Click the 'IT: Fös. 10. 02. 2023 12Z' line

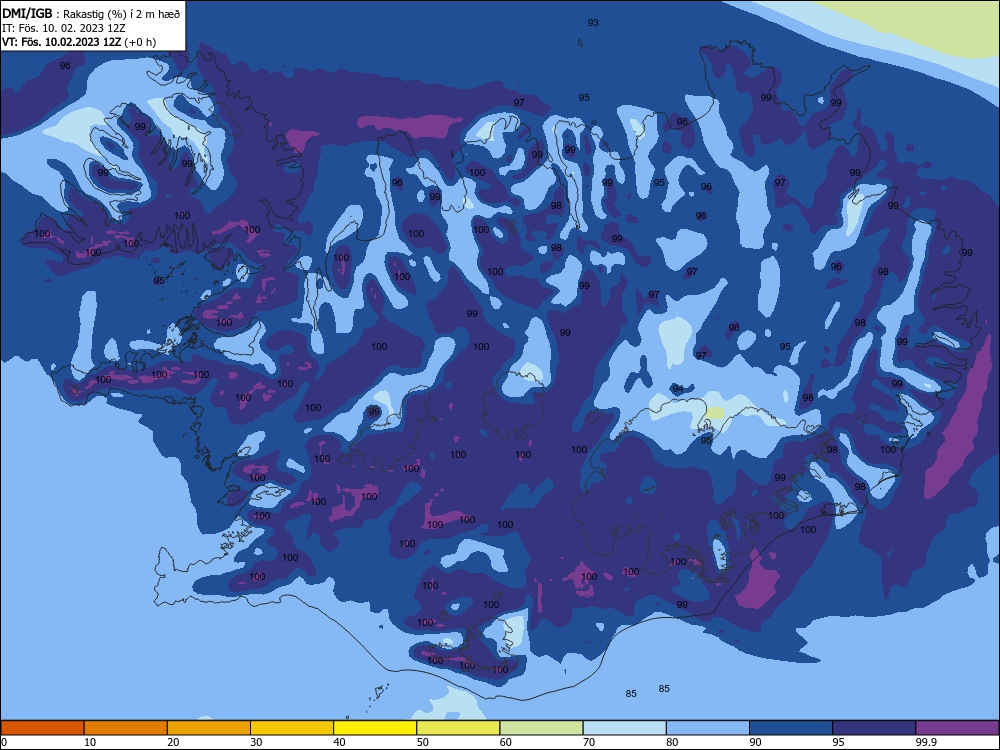pyautogui.click(x=63, y=28)
